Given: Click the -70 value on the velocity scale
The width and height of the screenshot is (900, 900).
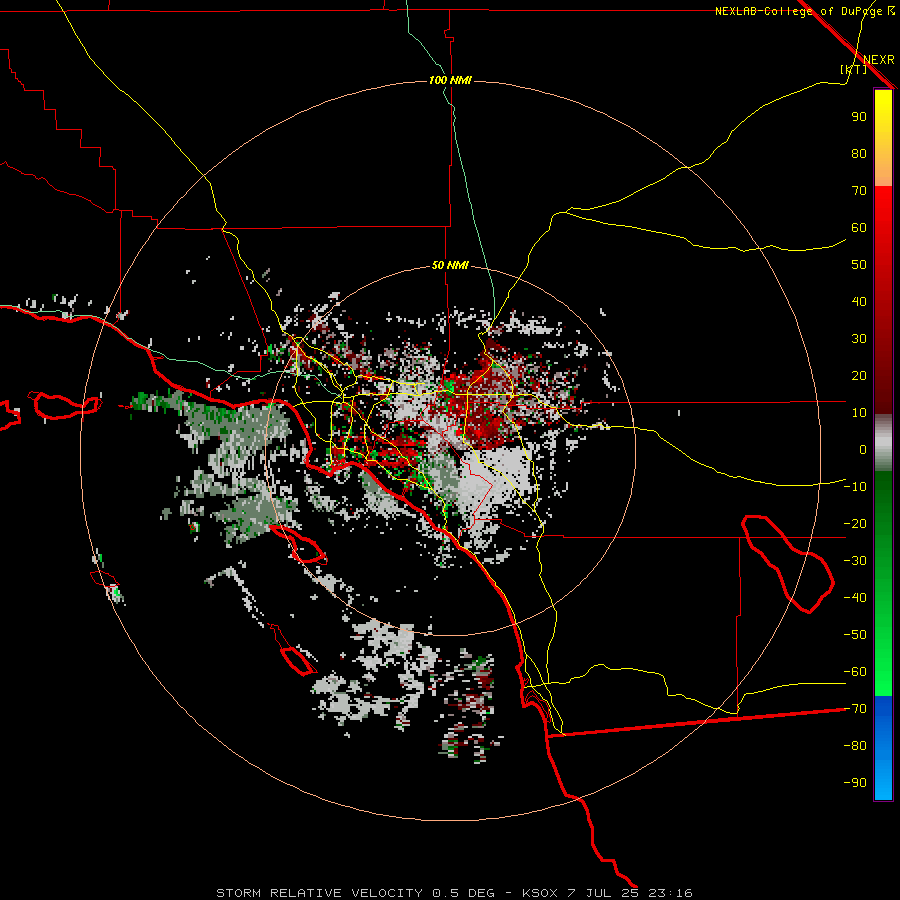Looking at the screenshot, I should 855,709.
